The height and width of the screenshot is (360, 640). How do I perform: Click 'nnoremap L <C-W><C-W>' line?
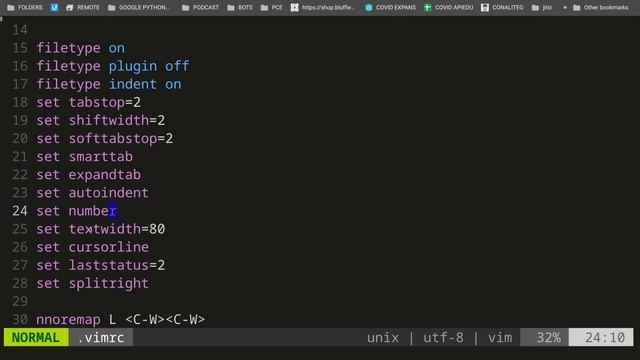coord(121,319)
